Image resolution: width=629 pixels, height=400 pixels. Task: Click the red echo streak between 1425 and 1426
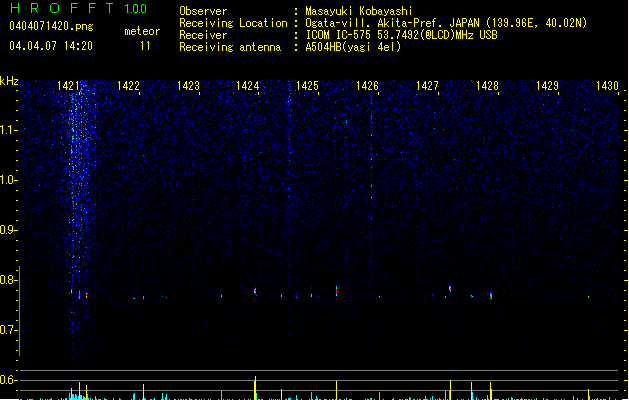[337, 291]
